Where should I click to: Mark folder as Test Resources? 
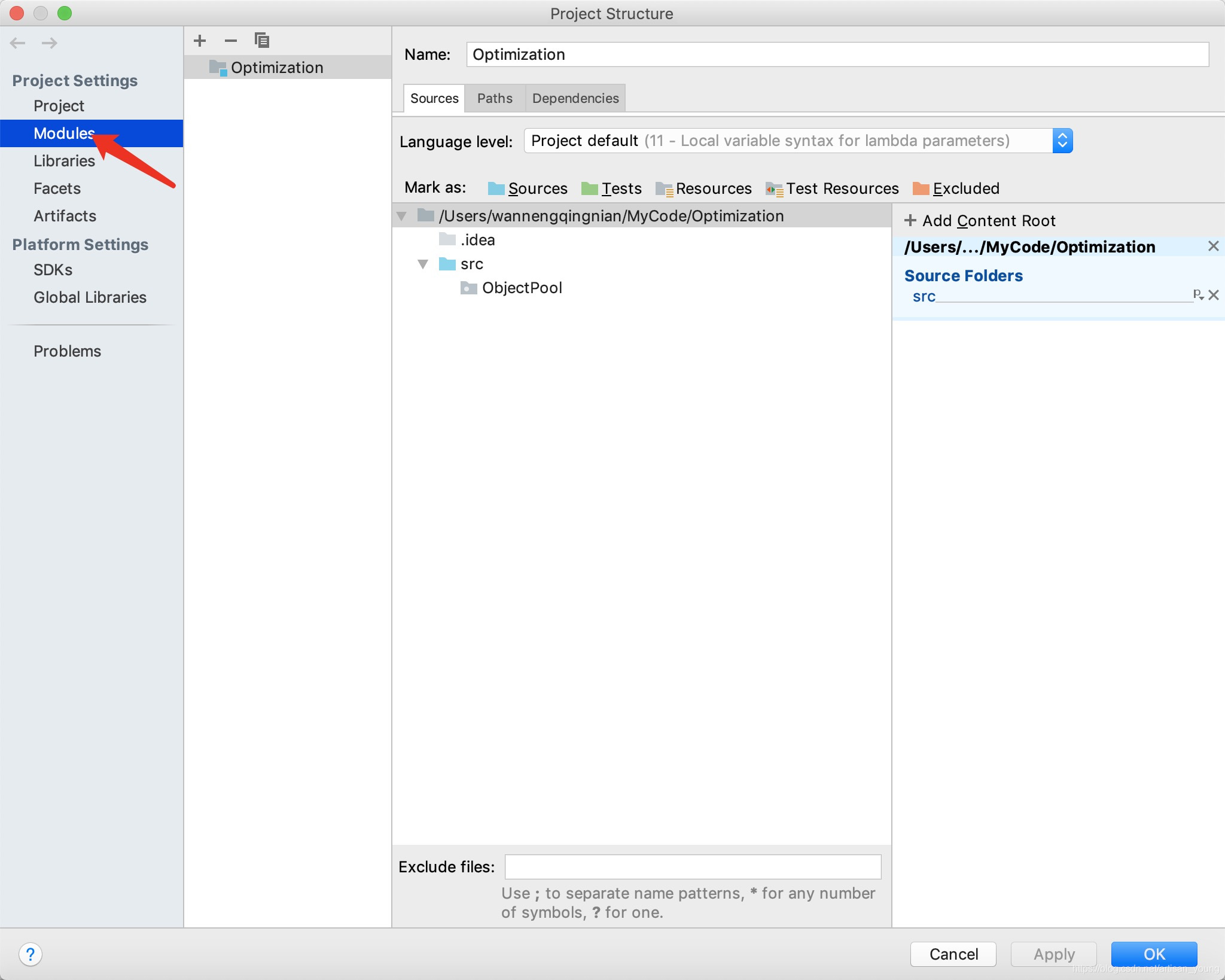(832, 188)
